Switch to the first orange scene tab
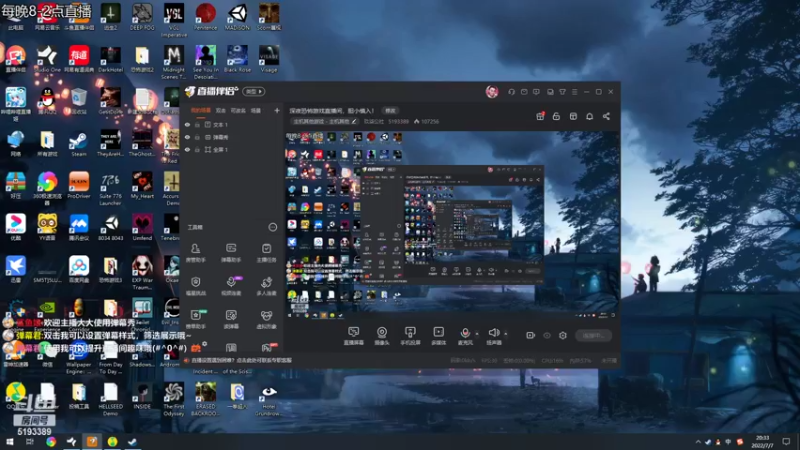800x450 pixels. pyautogui.click(x=201, y=110)
